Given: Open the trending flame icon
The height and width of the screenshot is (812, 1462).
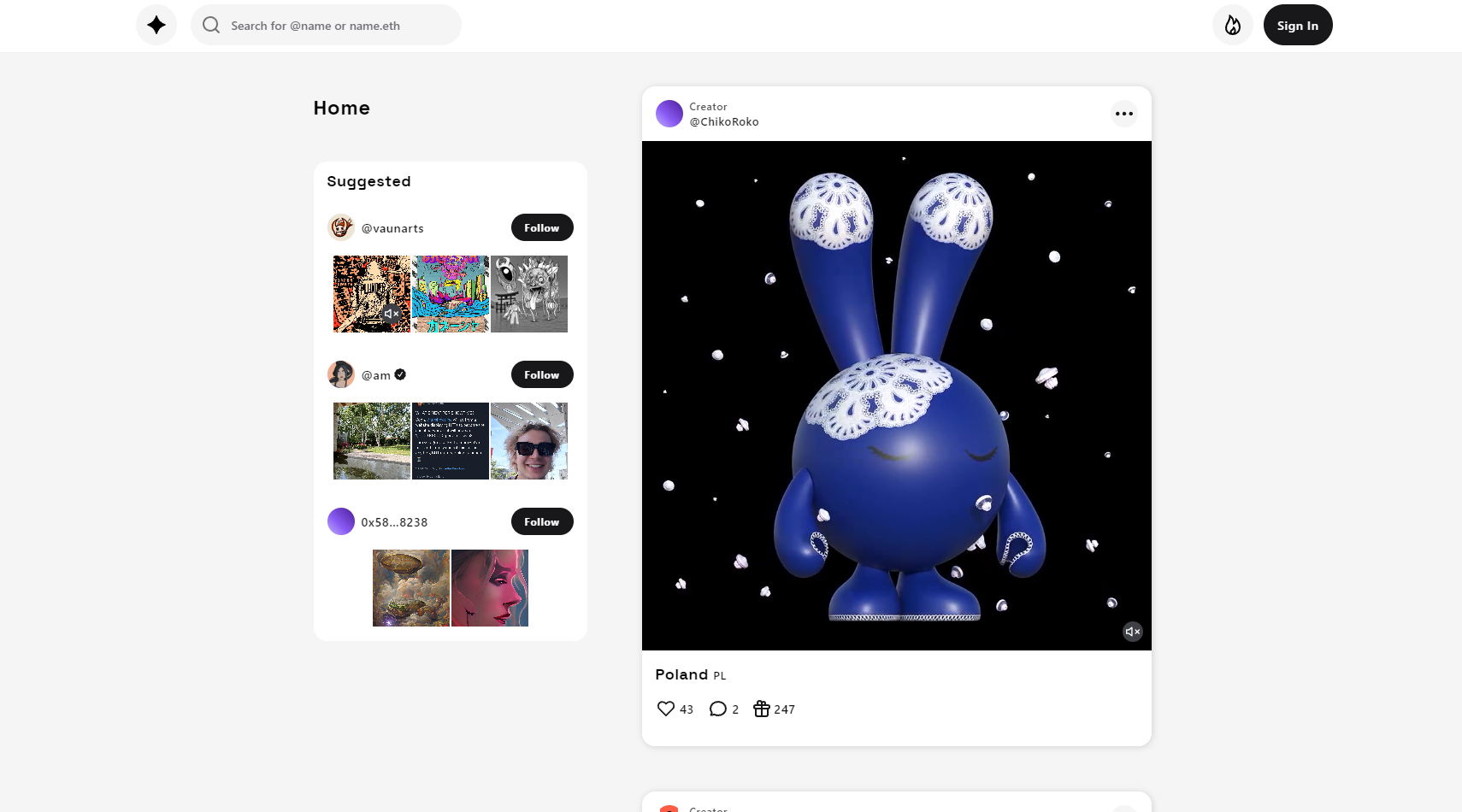Looking at the screenshot, I should click(x=1233, y=25).
